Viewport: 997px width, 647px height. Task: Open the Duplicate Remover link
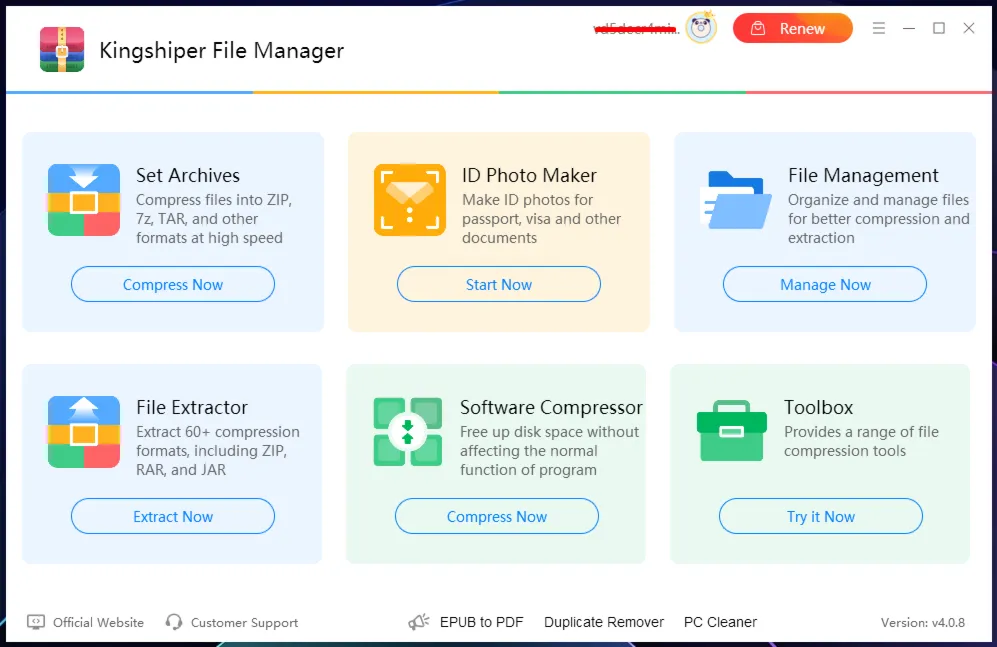(604, 622)
